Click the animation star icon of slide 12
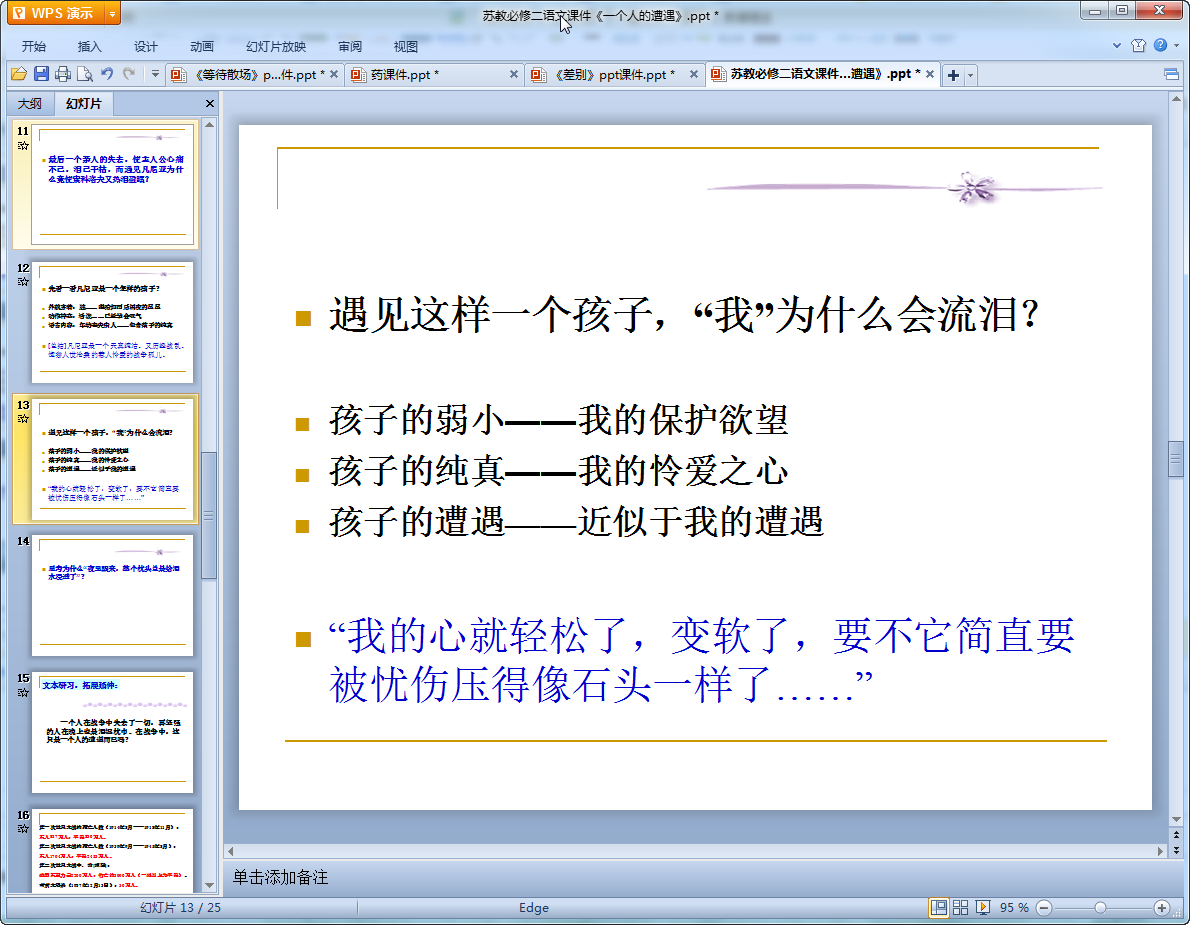1190x925 pixels. coord(23,282)
